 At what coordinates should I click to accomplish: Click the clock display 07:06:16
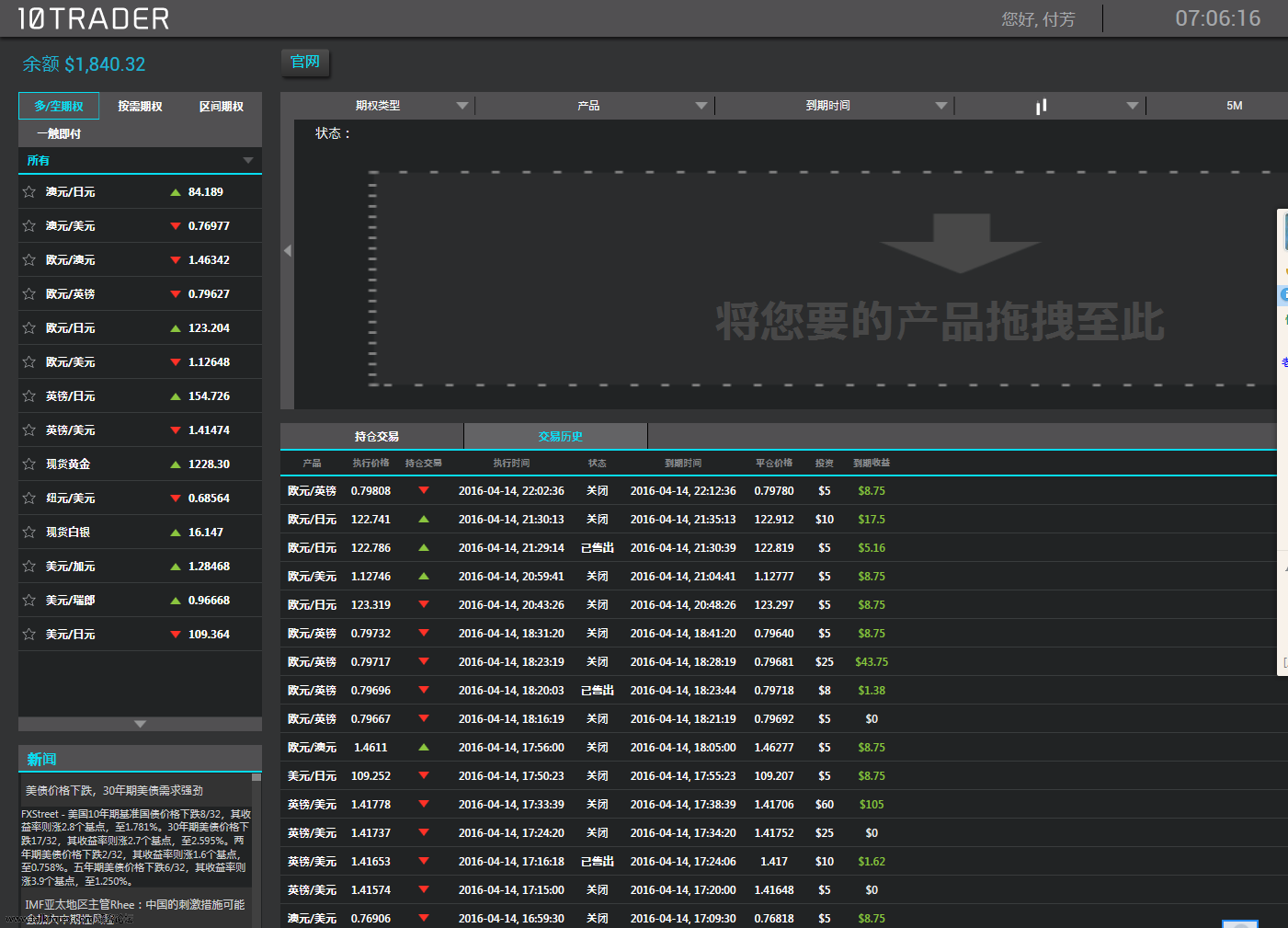[x=1218, y=18]
